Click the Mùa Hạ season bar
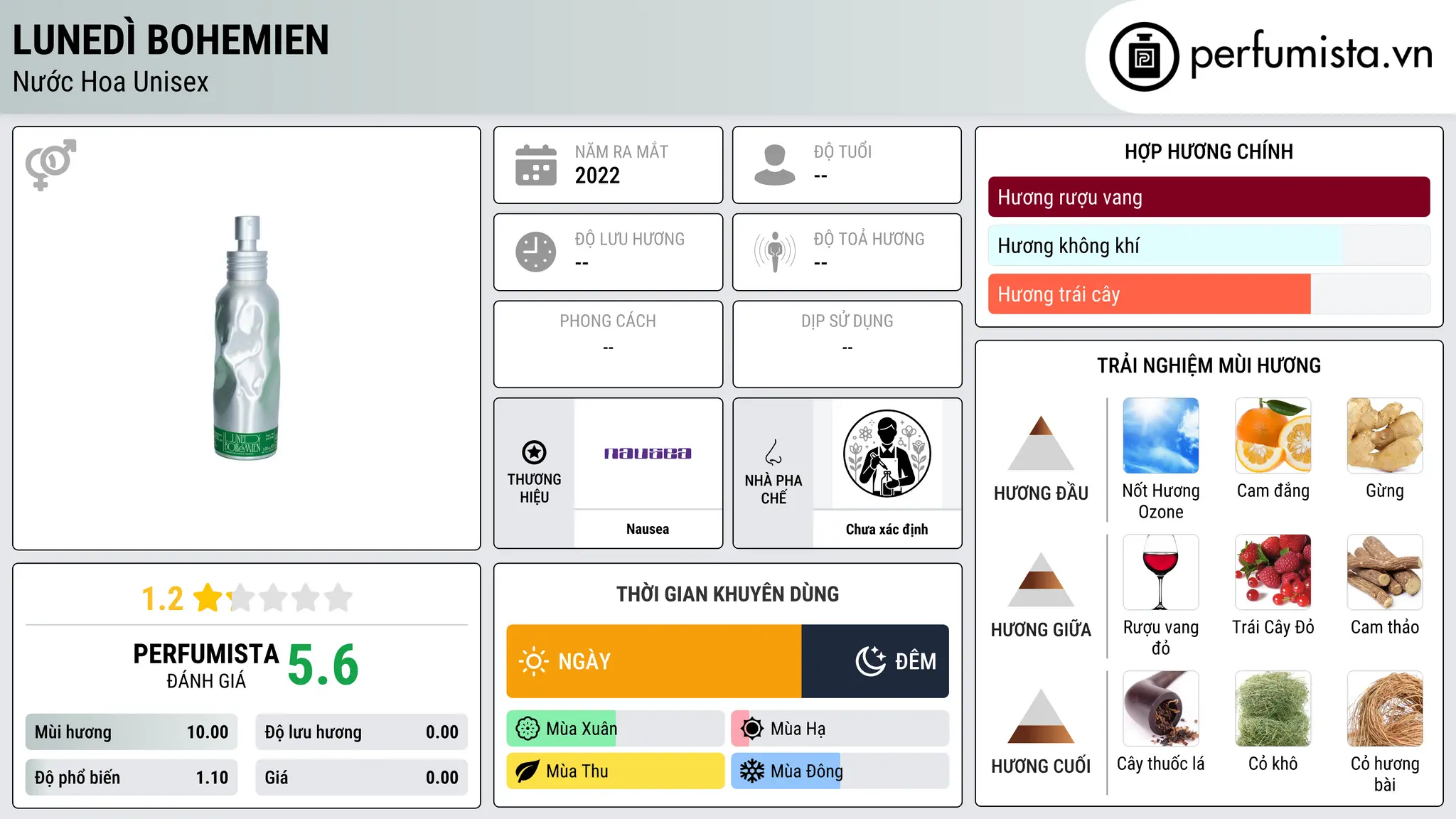This screenshot has height=819, width=1456. [840, 729]
